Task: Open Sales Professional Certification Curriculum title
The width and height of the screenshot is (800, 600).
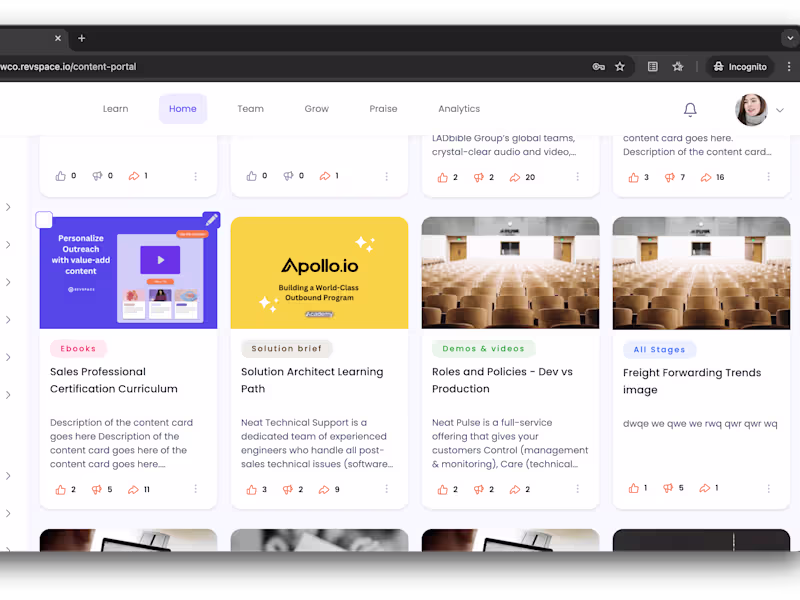Action: [x=114, y=381]
